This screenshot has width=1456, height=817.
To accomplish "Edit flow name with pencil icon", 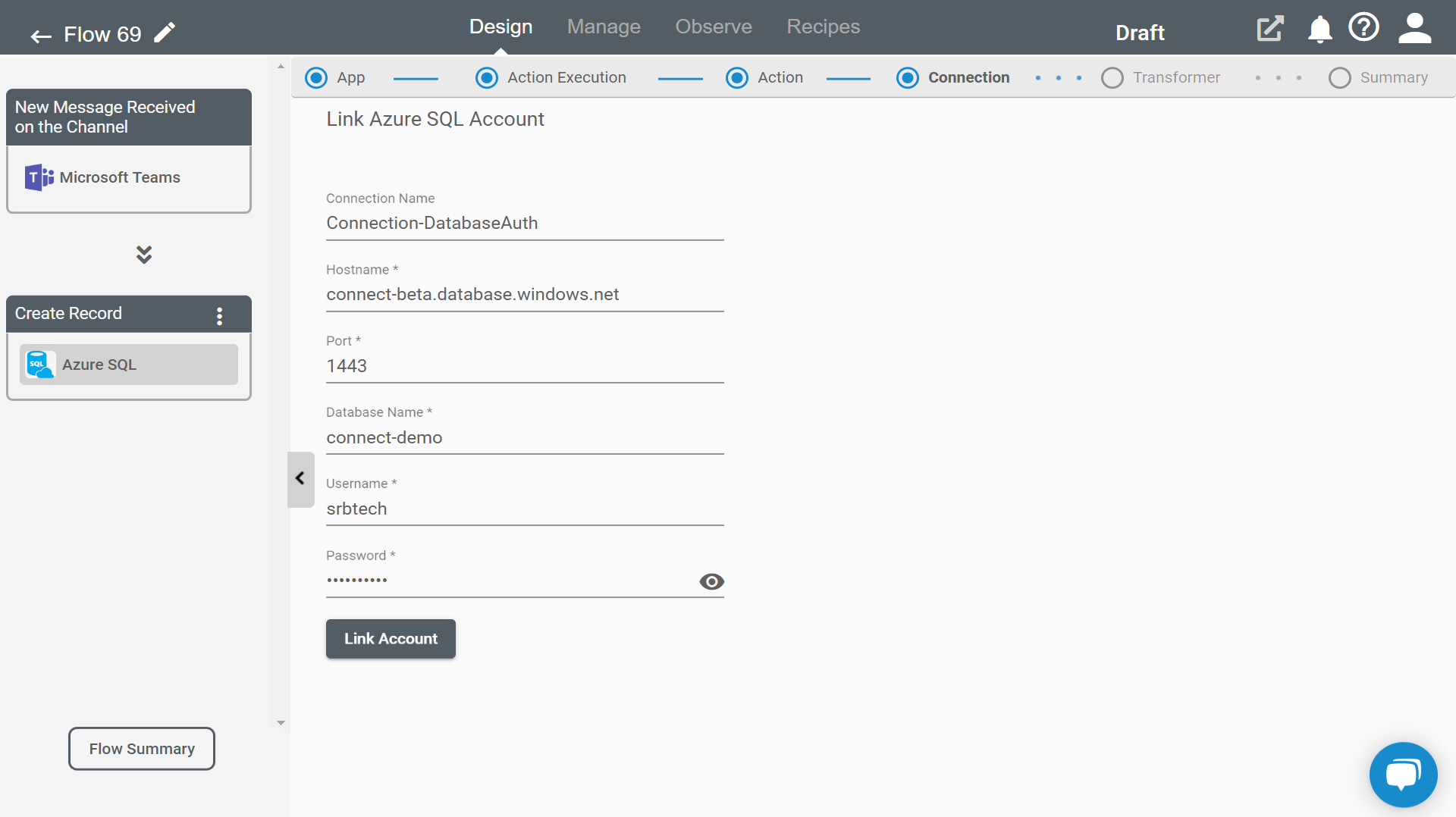I will point(165,33).
